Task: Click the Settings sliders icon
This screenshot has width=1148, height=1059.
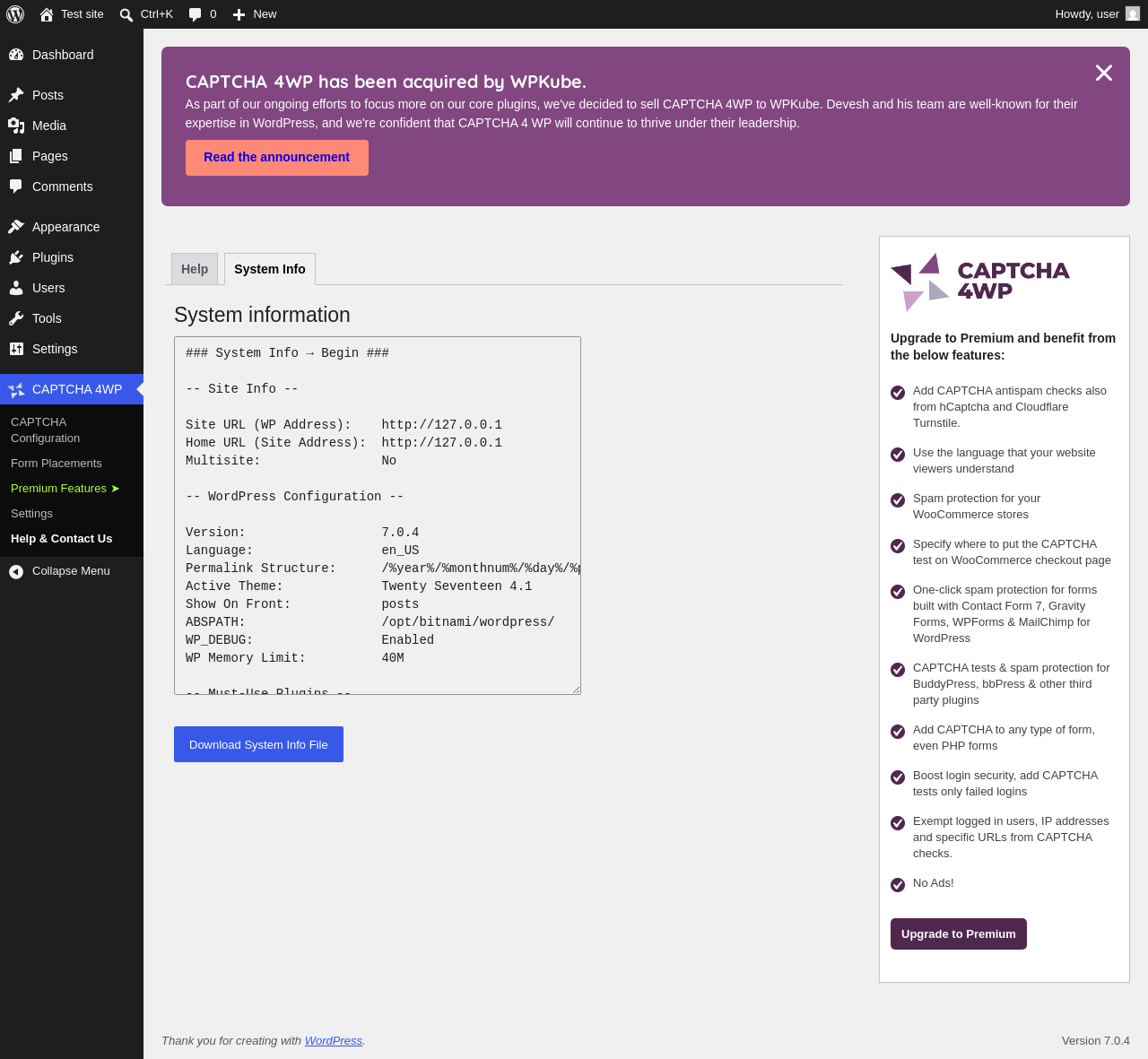Action: (16, 349)
